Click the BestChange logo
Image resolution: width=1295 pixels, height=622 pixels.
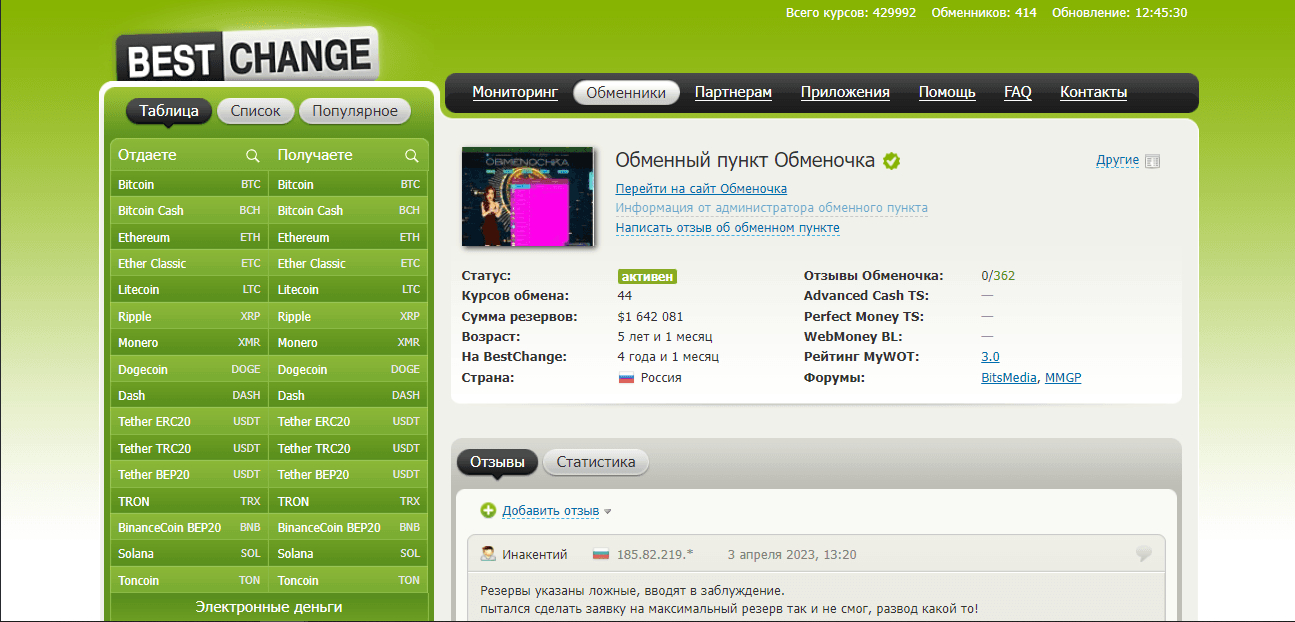(x=246, y=56)
